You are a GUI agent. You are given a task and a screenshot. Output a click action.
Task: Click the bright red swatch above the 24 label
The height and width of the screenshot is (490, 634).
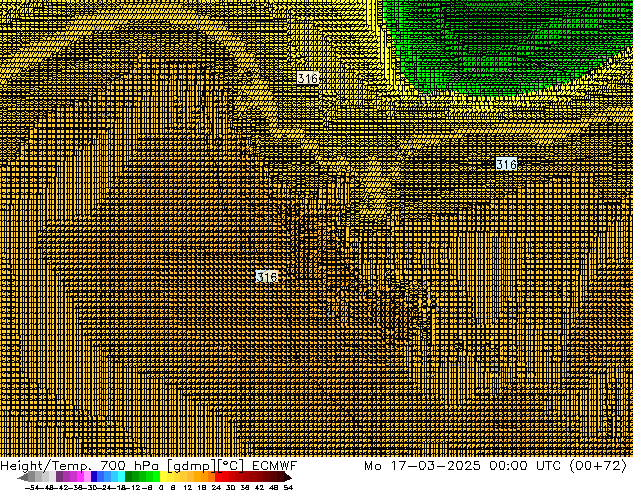click(218, 477)
